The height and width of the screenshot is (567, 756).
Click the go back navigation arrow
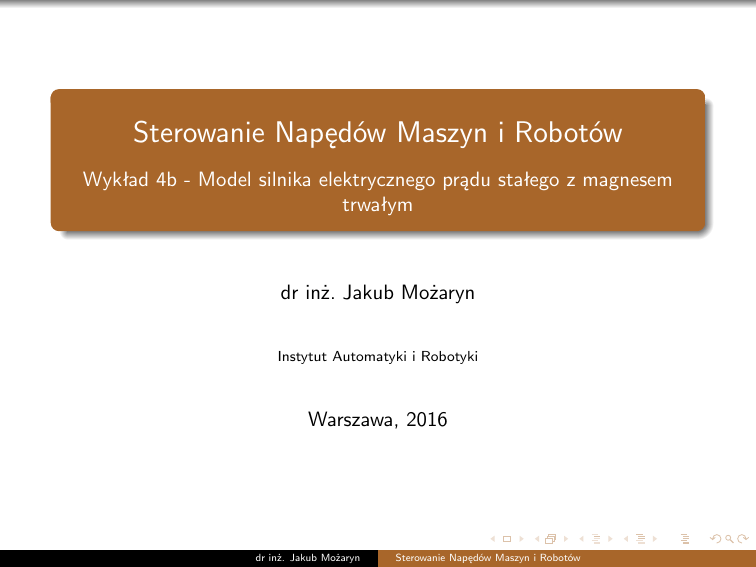point(713,540)
